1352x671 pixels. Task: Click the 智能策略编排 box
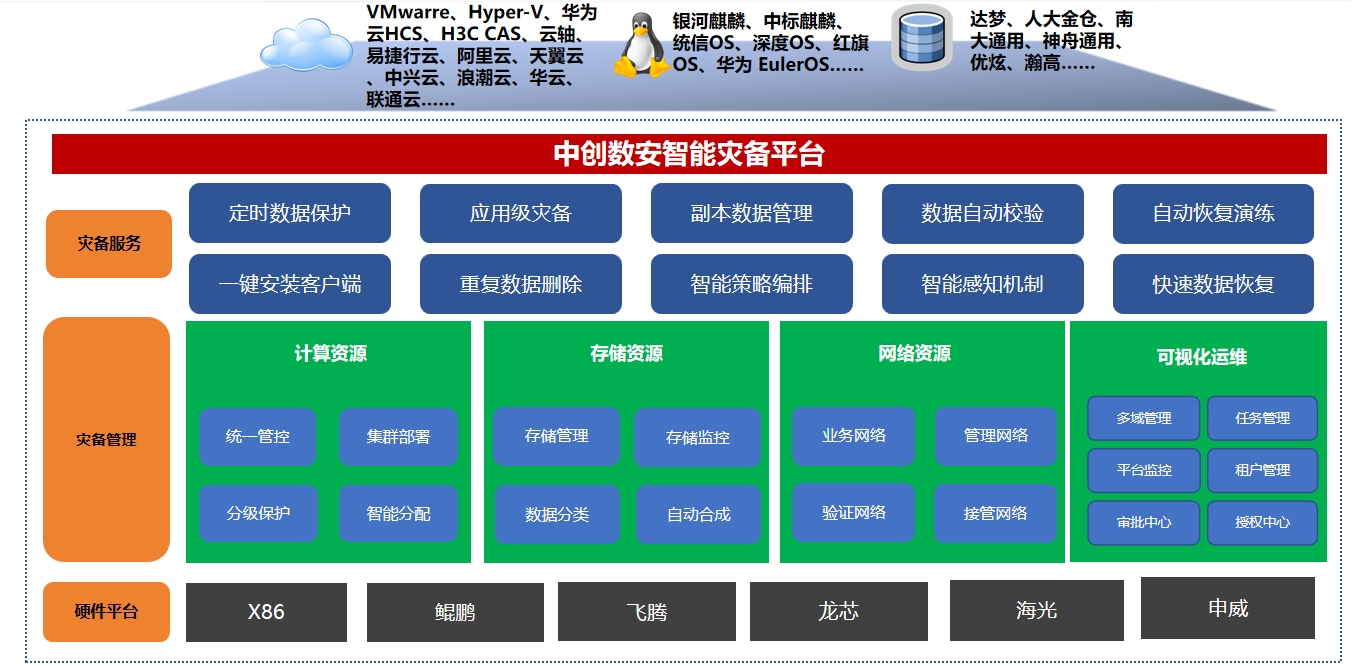752,284
